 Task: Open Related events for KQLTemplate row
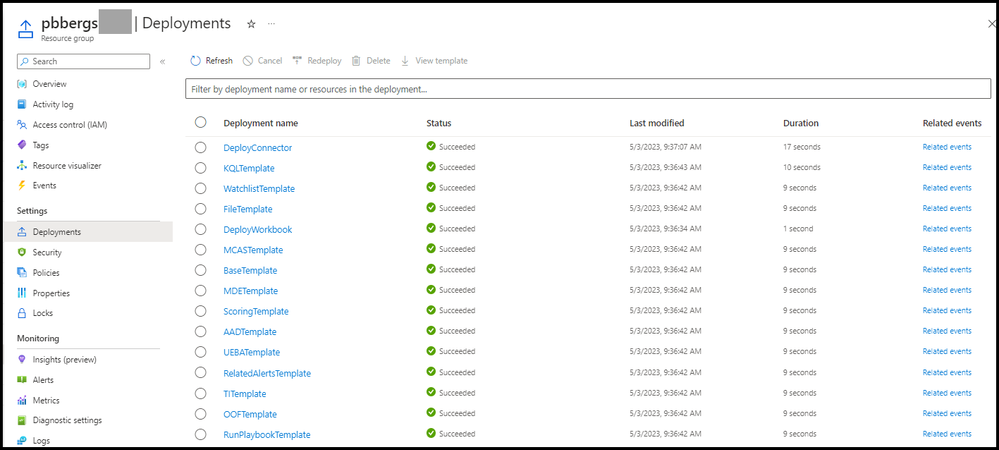[x=947, y=168]
